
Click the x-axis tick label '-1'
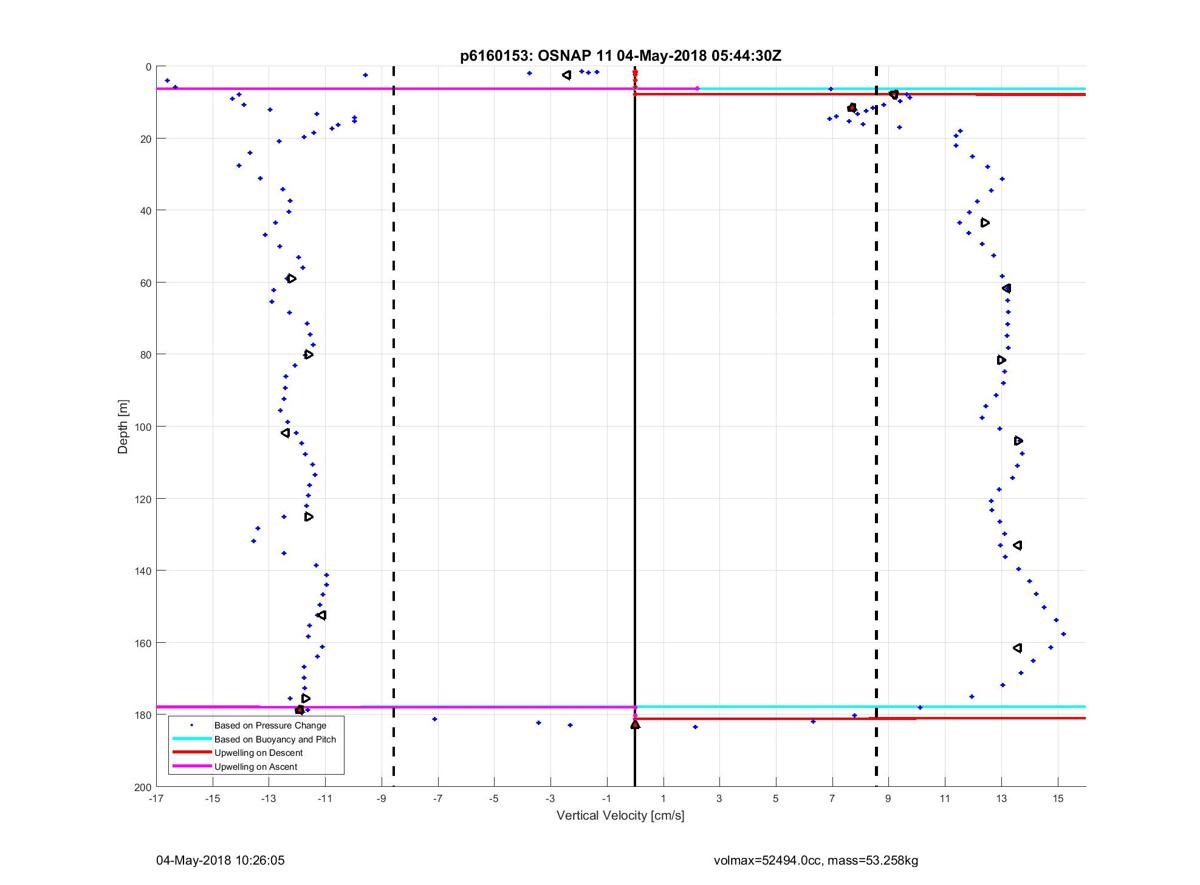click(x=607, y=799)
